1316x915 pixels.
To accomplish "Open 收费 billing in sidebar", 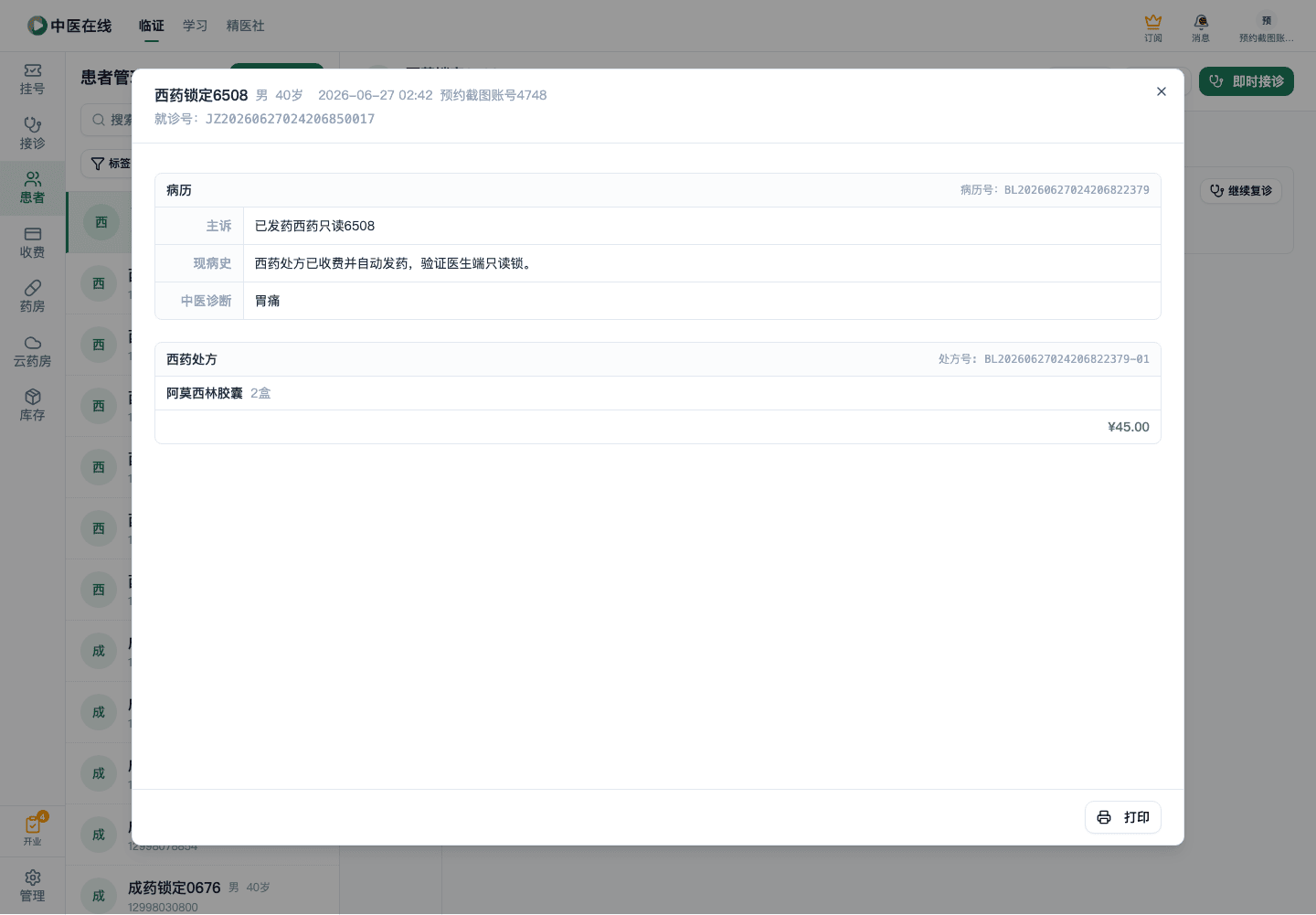I will pos(32,243).
